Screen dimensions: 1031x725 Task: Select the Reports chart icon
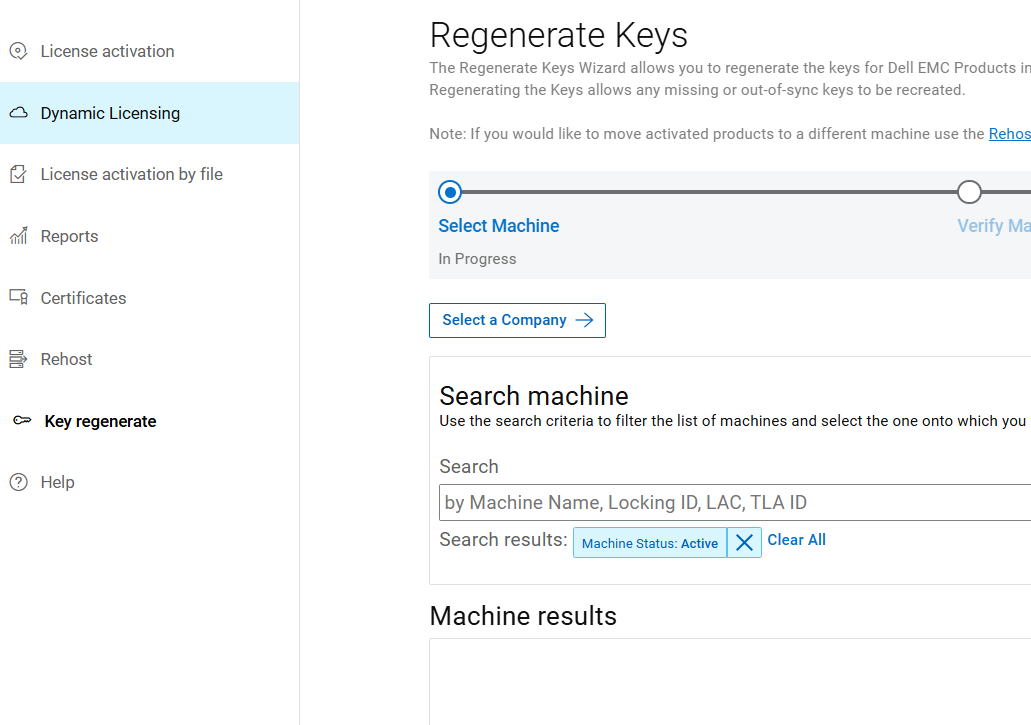[x=18, y=235]
